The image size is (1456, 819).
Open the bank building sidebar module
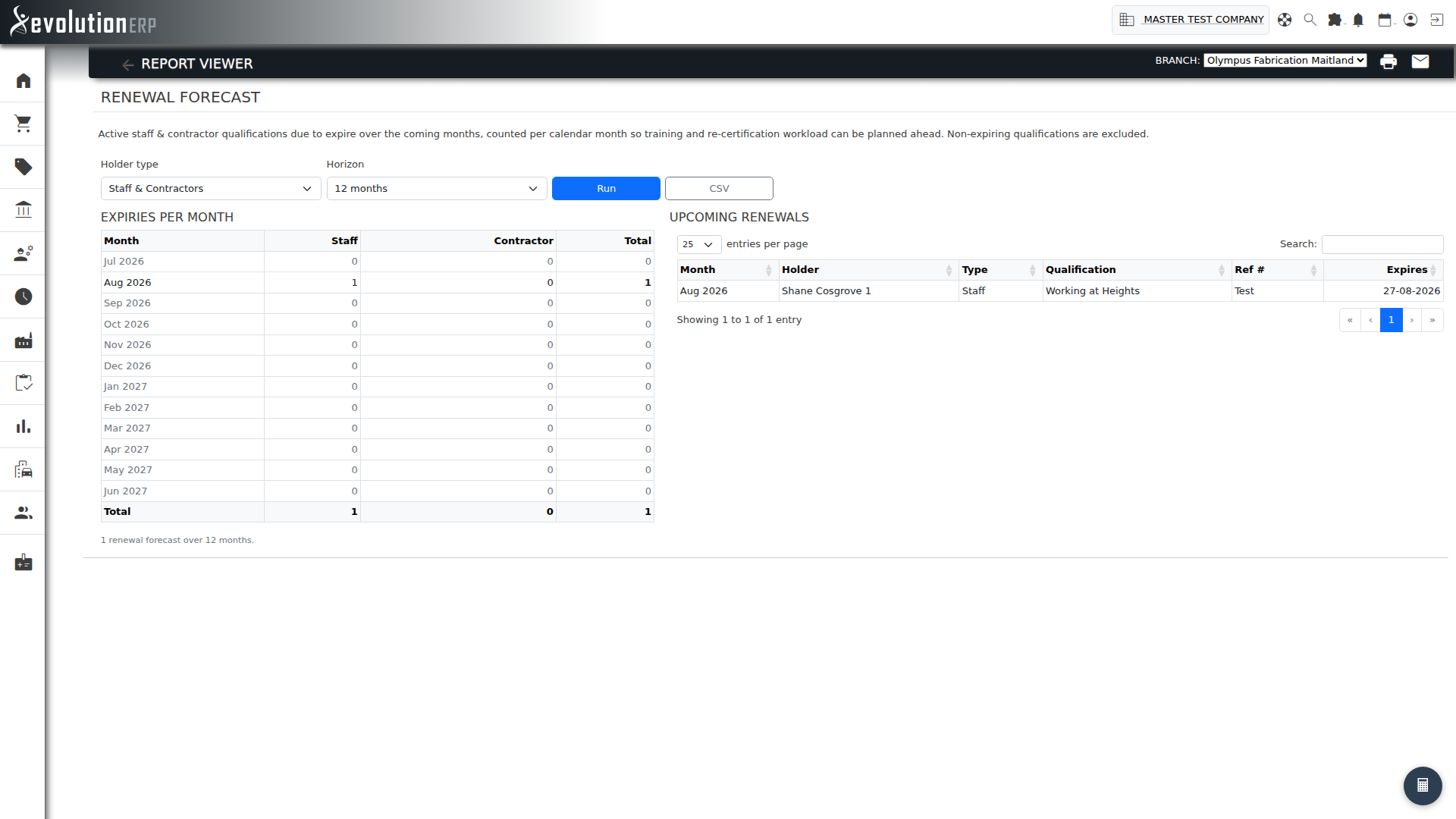point(24,210)
